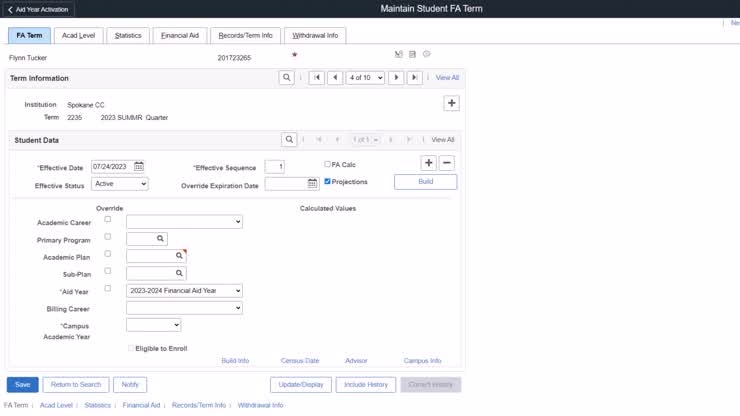Open the Withdrawal Info tab

tap(314, 35)
